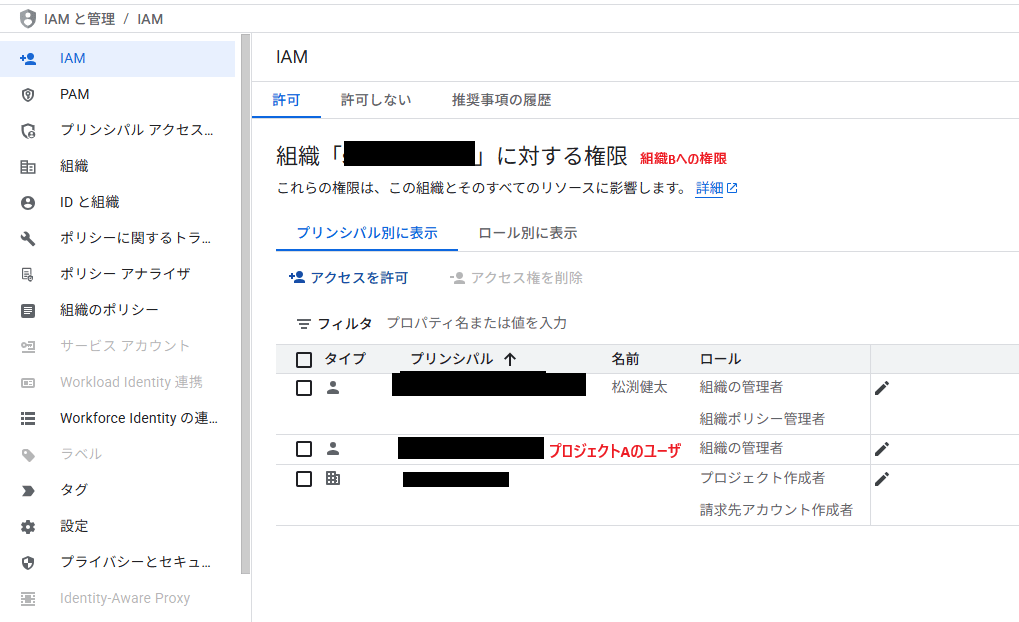Click the Identity-Aware Proxy icon

pyautogui.click(x=28, y=599)
